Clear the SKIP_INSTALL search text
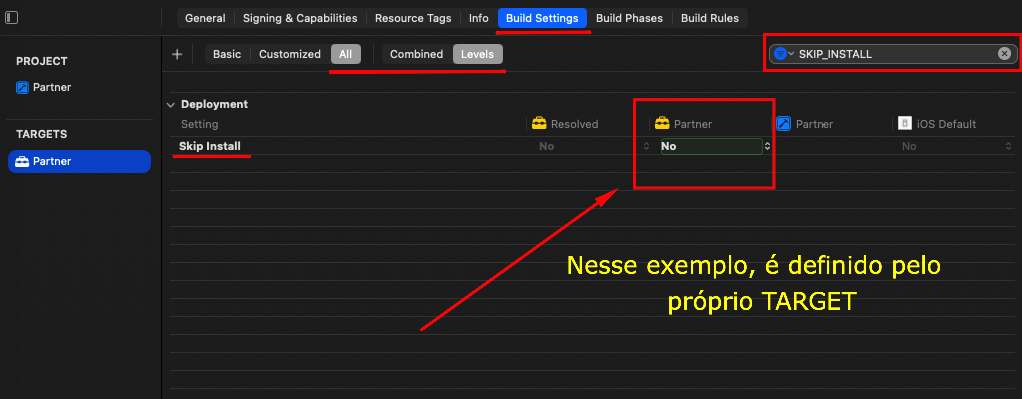The image size is (1022, 399). (1004, 53)
